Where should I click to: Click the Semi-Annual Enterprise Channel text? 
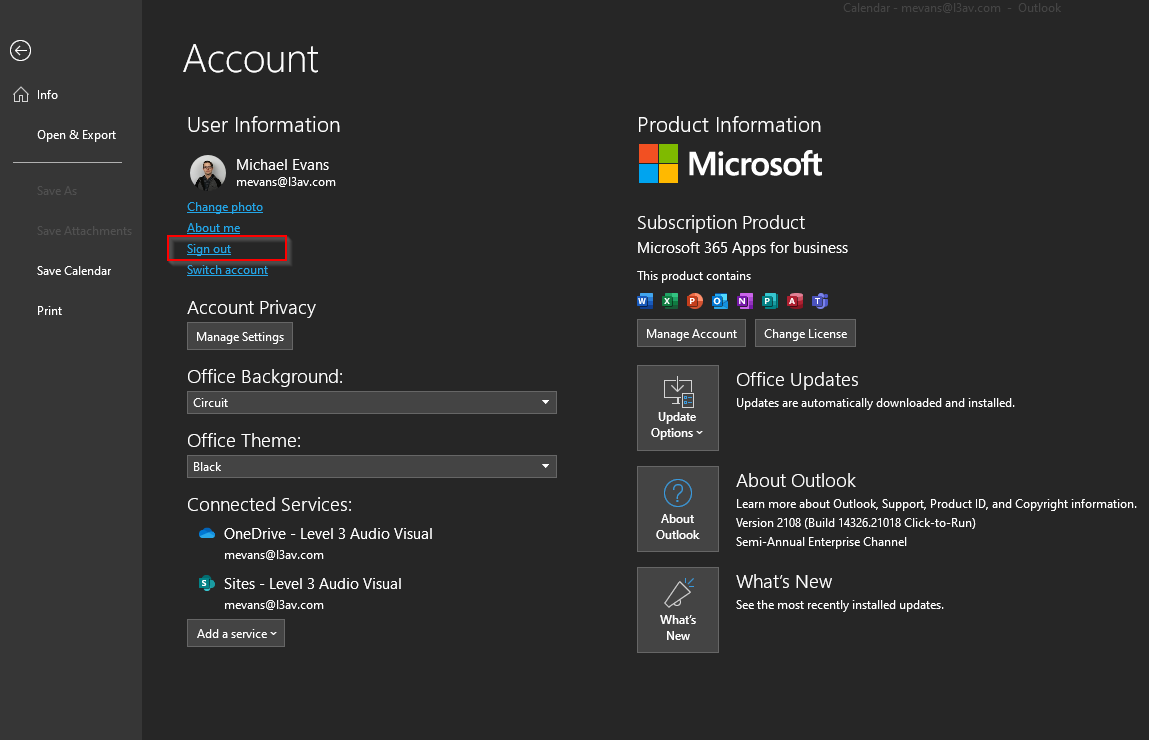click(821, 542)
